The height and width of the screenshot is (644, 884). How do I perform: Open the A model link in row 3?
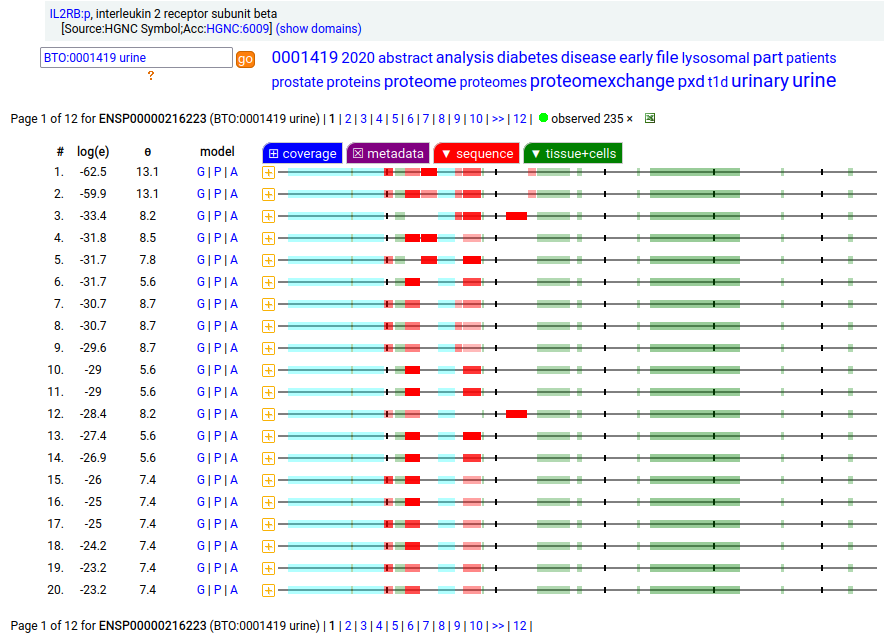click(x=234, y=216)
